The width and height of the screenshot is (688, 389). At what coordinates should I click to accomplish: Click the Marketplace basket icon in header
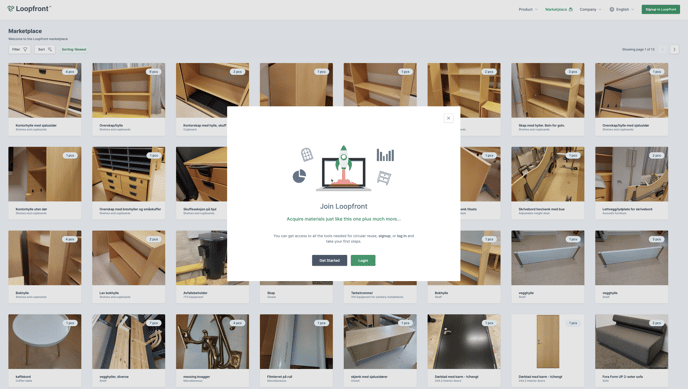click(570, 9)
